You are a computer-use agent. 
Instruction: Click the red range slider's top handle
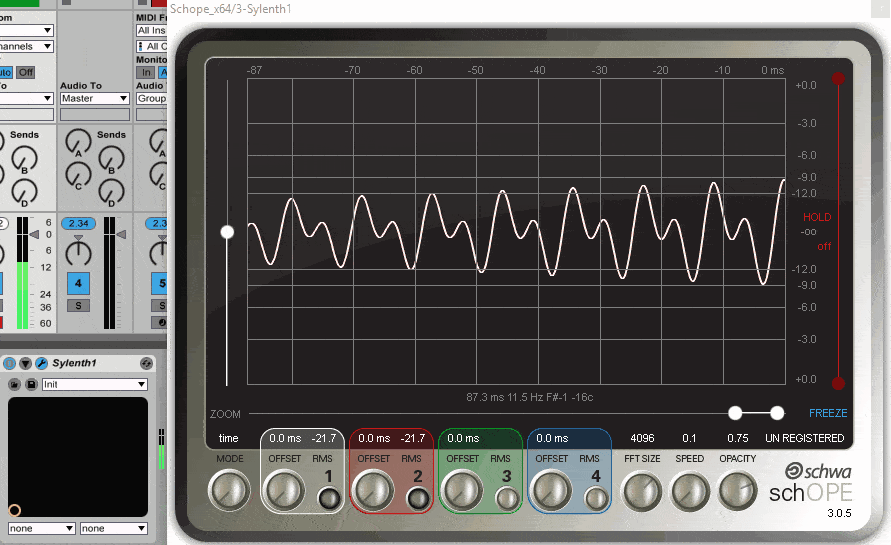[838, 78]
